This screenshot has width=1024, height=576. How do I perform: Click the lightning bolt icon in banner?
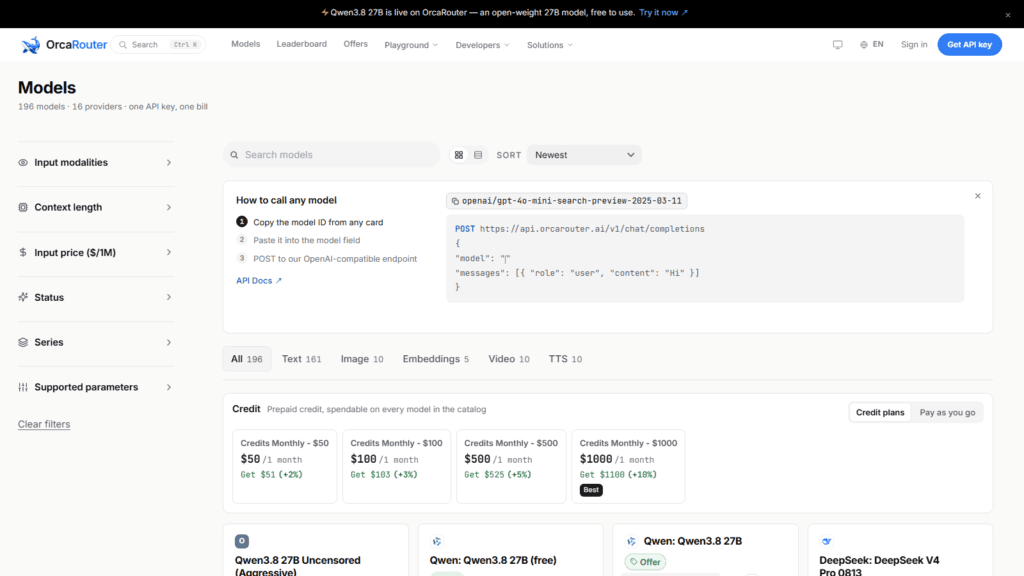click(325, 12)
